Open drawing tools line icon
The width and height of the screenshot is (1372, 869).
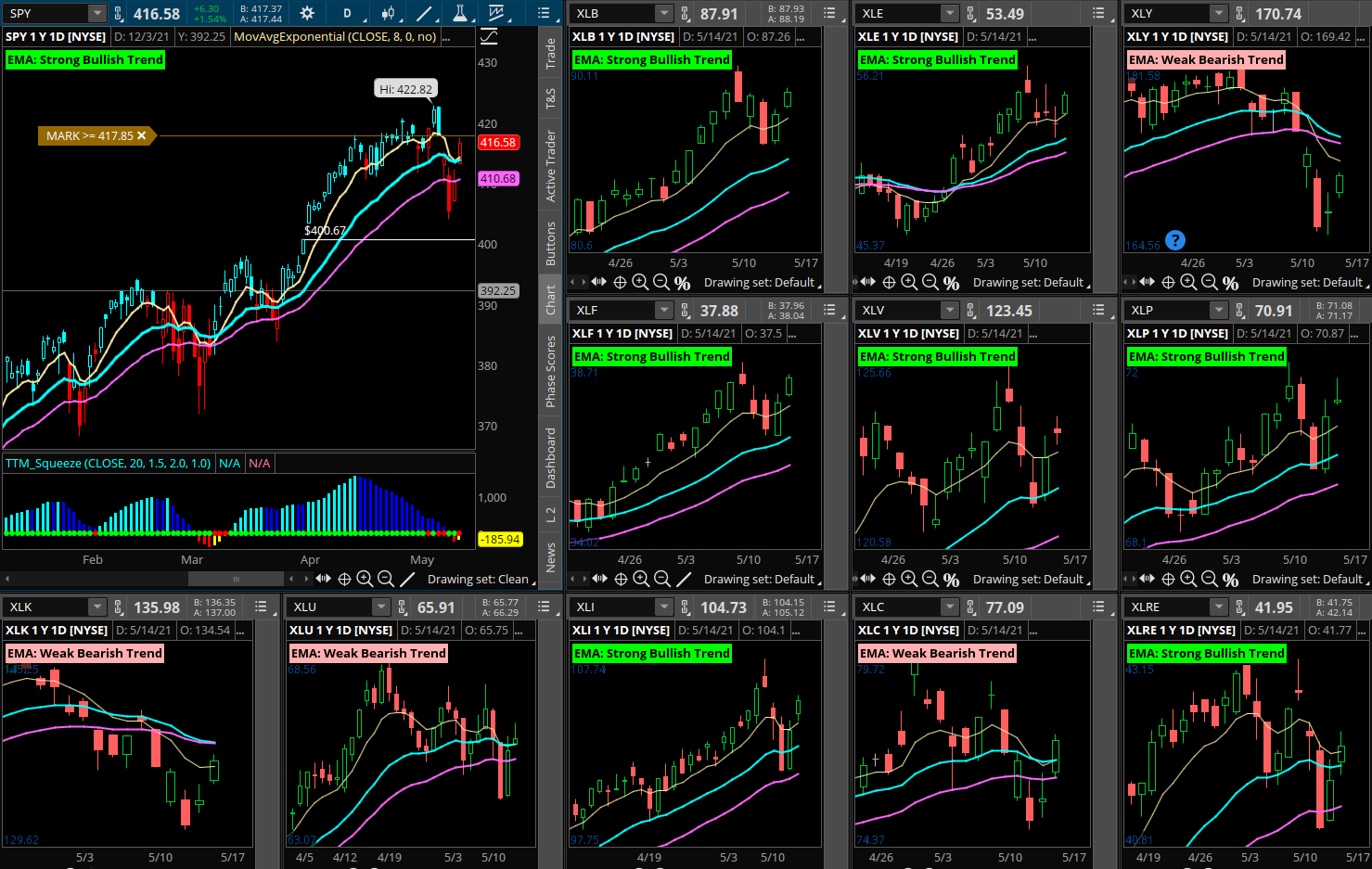425,13
